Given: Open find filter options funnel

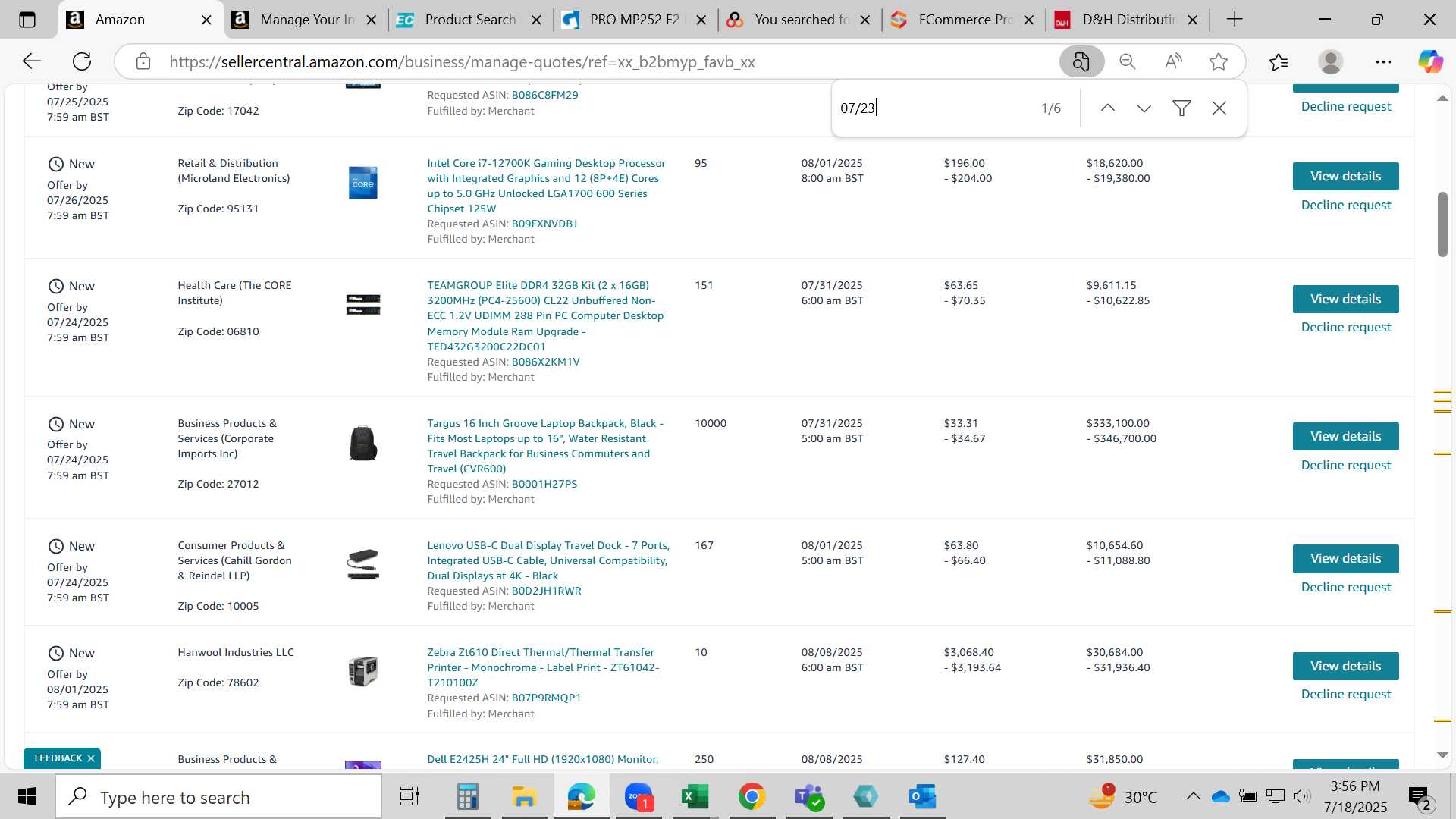Looking at the screenshot, I should point(1181,108).
